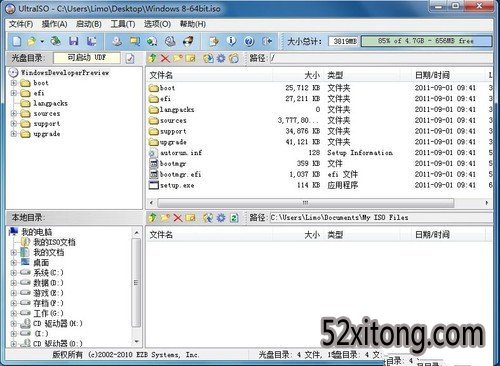500x366 pixels.
Task: Click the Compress ISO icon
Action: (152, 41)
